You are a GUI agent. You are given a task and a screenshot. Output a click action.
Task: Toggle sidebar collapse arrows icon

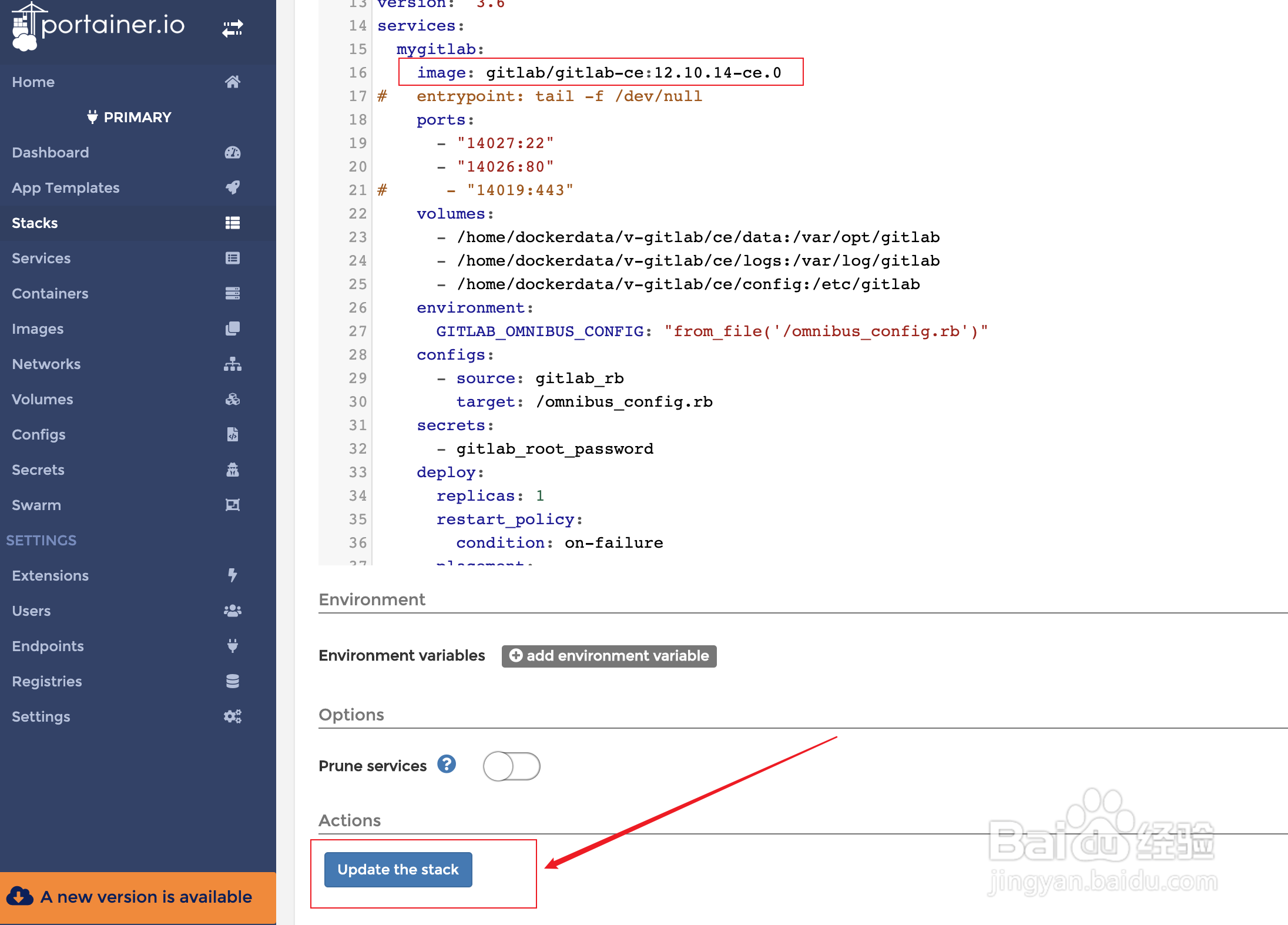tap(233, 28)
